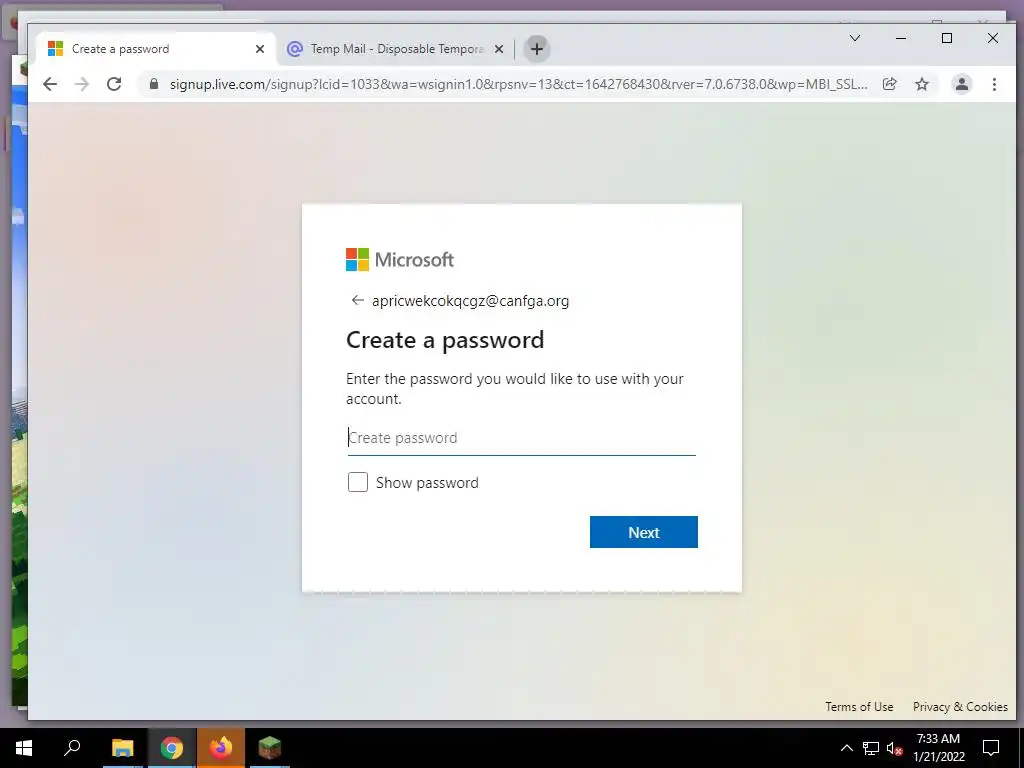Click the Chrome taskbar icon

tap(172, 748)
